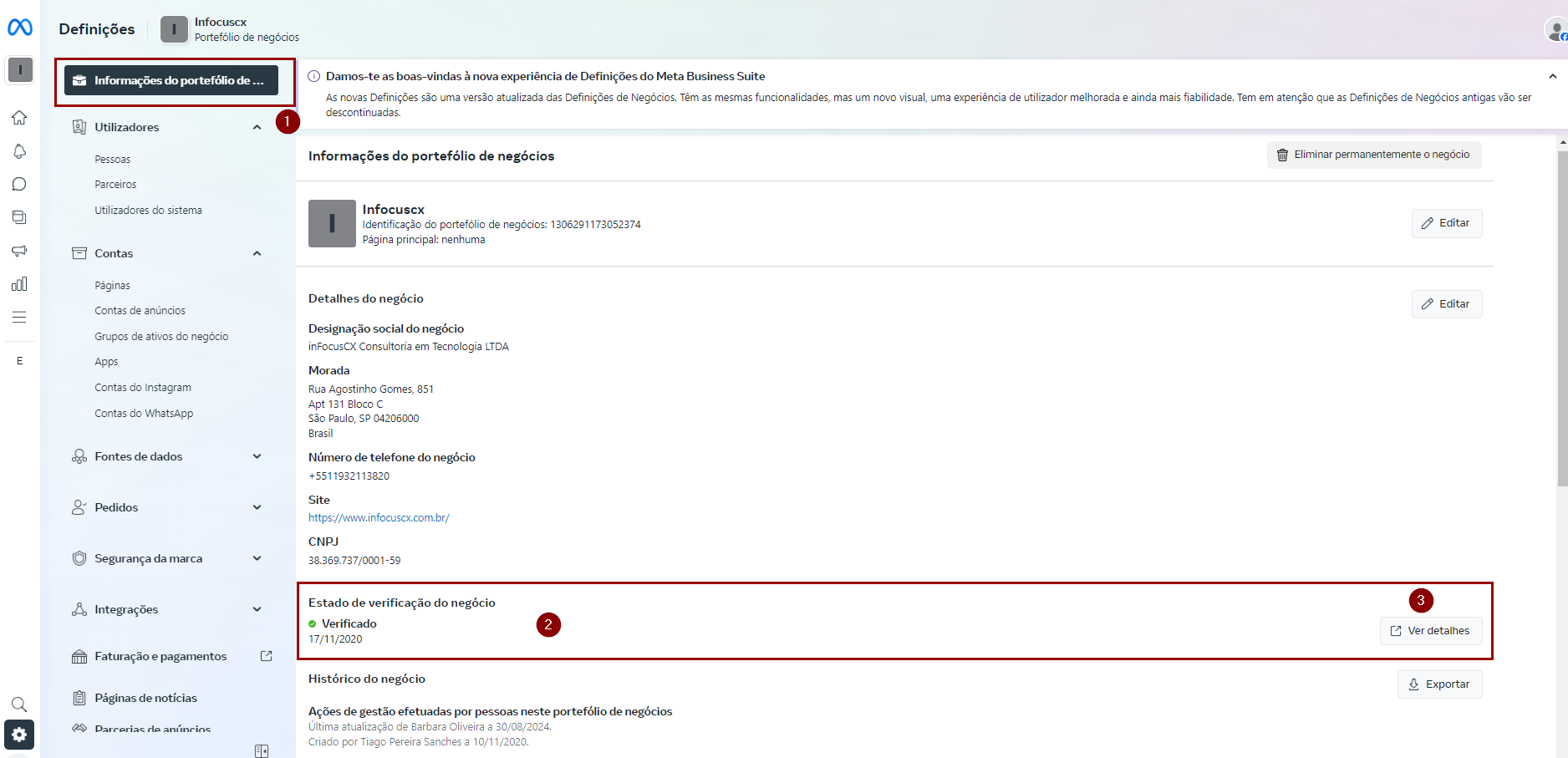Open Contas de anúncios menu item
1568x758 pixels.
[140, 311]
